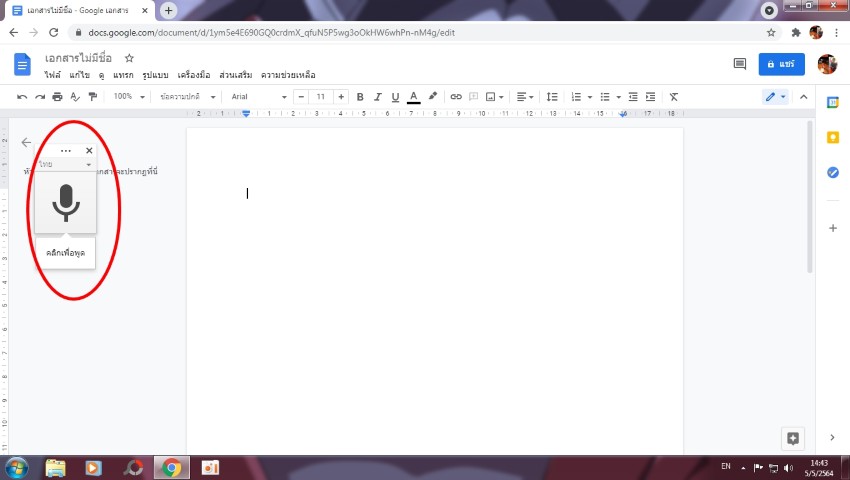Open comment history icon
The height and width of the screenshot is (480, 850).
pos(739,64)
